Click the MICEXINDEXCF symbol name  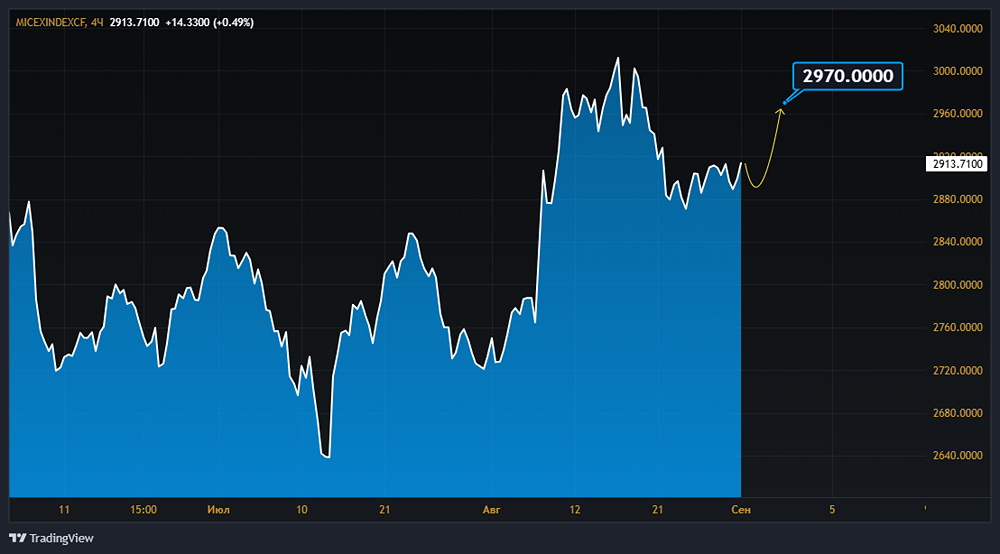pyautogui.click(x=50, y=22)
